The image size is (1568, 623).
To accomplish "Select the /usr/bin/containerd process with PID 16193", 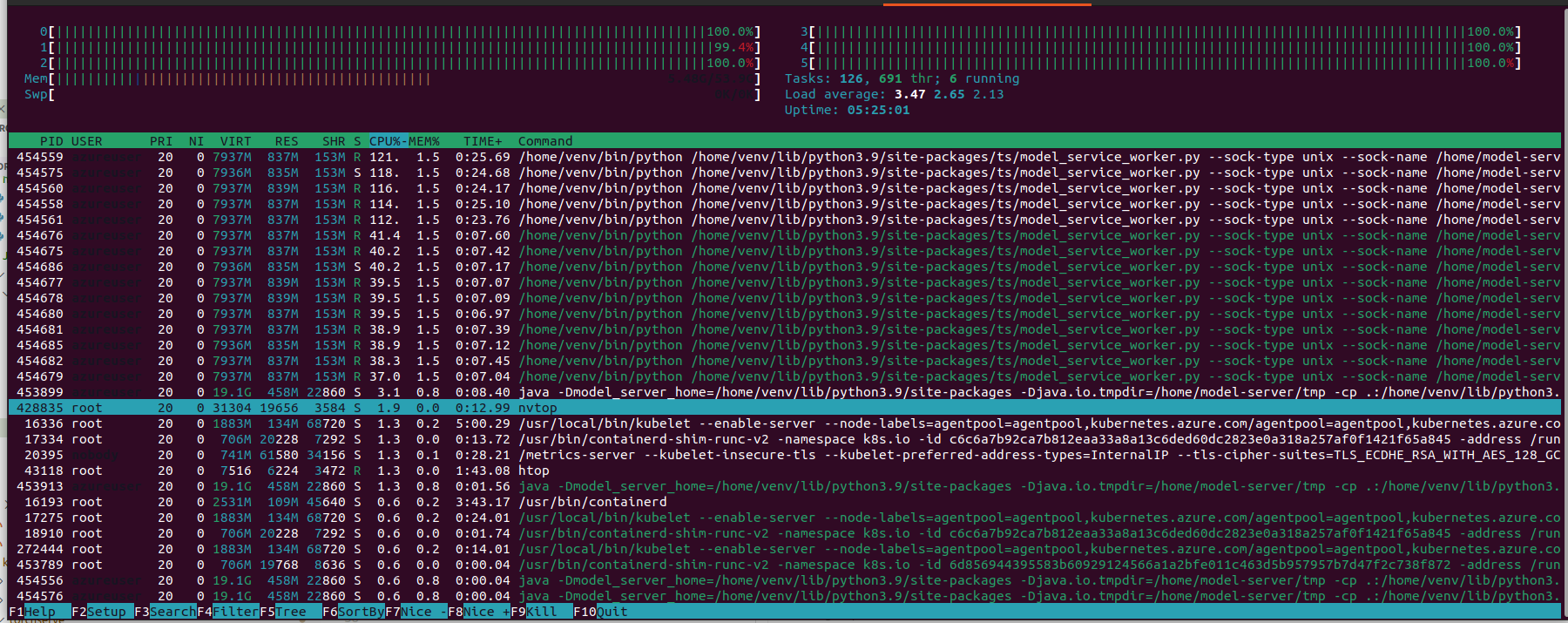I will pos(592,502).
